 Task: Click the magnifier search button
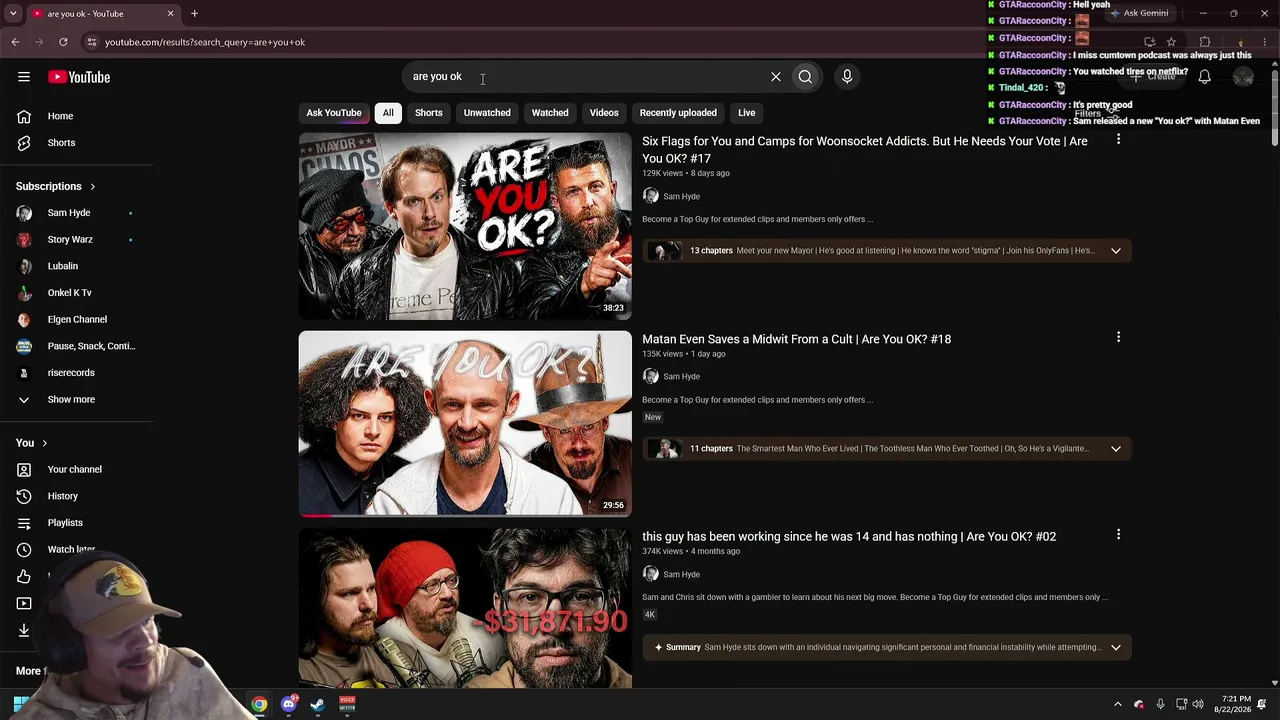(x=805, y=77)
